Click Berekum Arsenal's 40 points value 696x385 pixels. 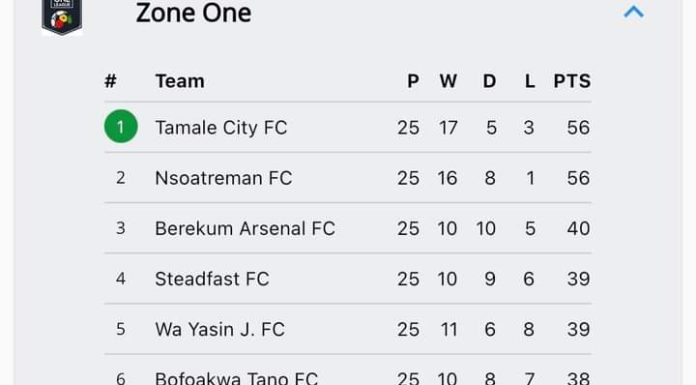(578, 229)
